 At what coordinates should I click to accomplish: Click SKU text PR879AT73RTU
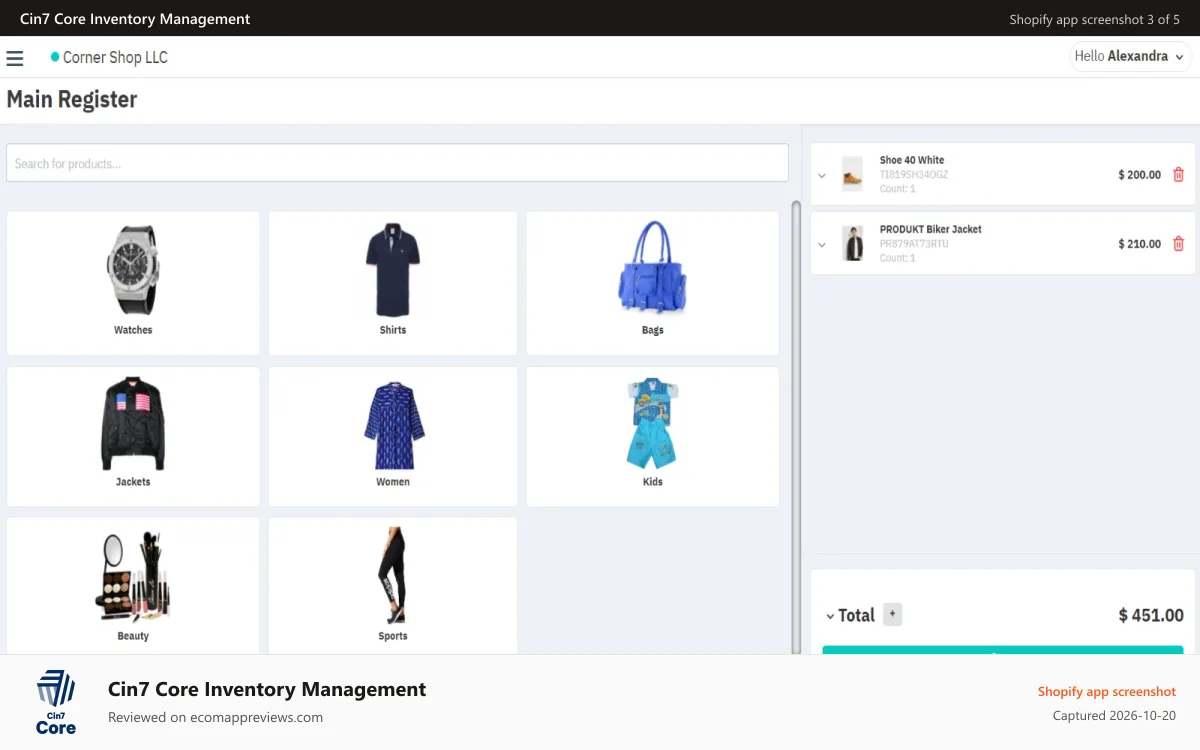point(914,243)
